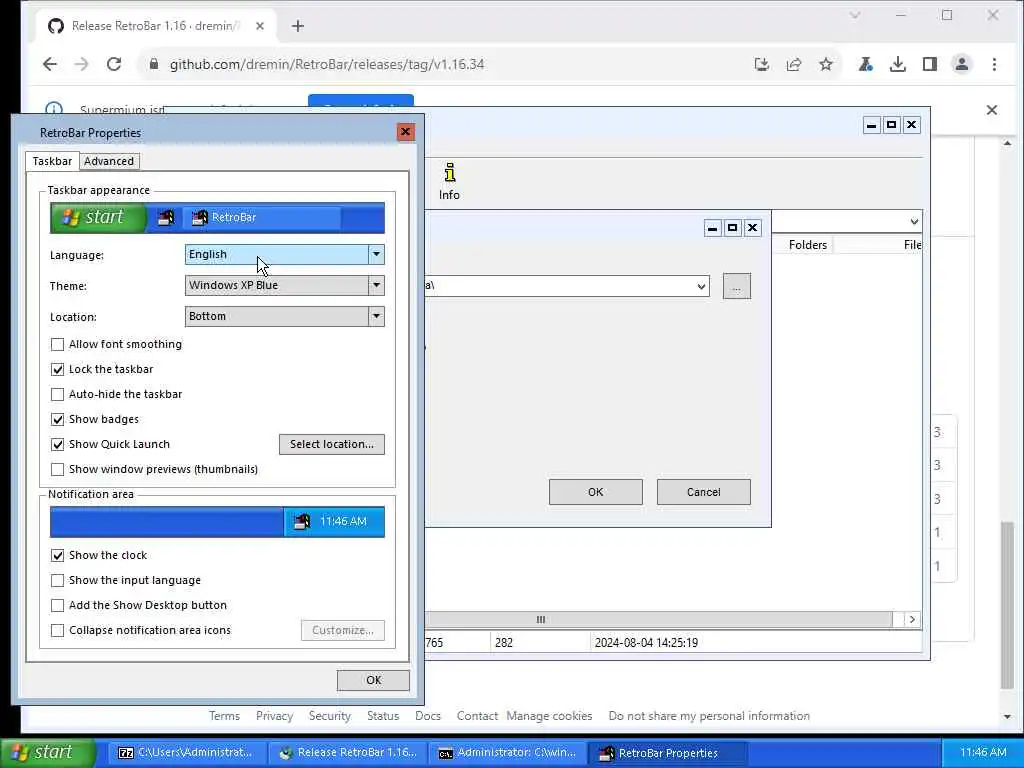Screen dimensions: 1024x768
Task: Click the Quick Launch icon in taskbar preview
Action: tap(166, 217)
